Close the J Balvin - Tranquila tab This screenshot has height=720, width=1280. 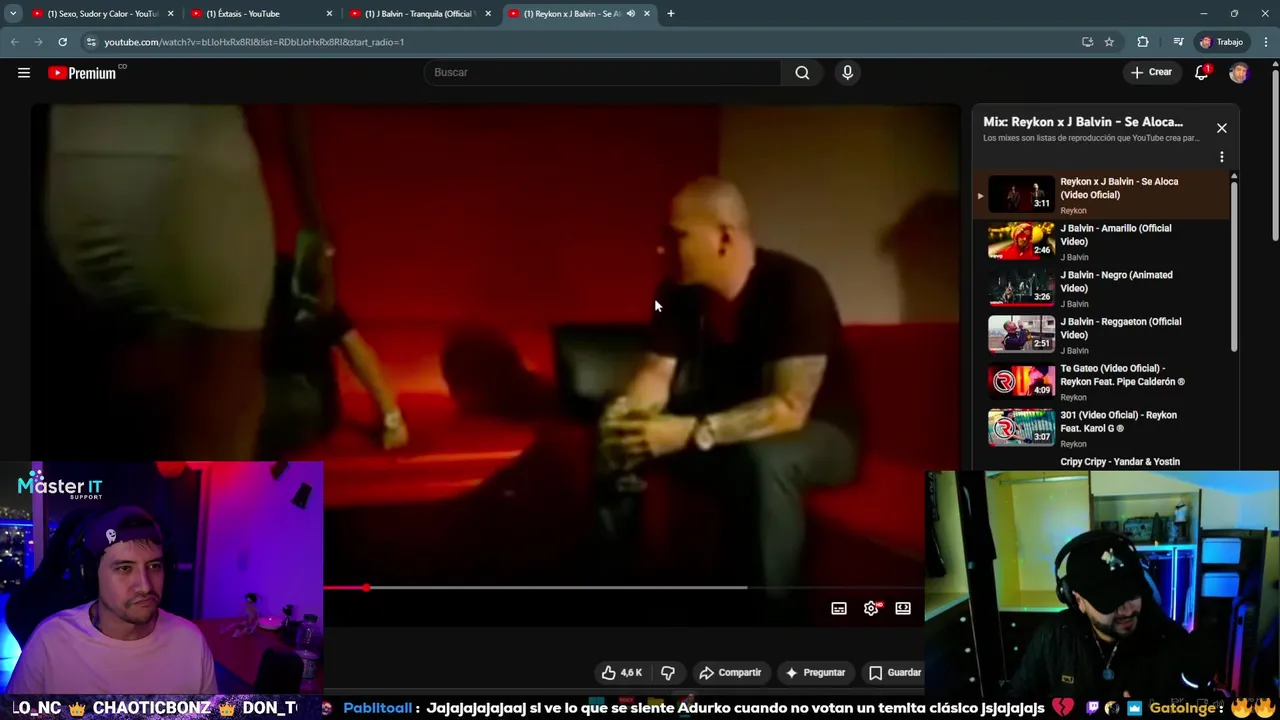tap(488, 14)
